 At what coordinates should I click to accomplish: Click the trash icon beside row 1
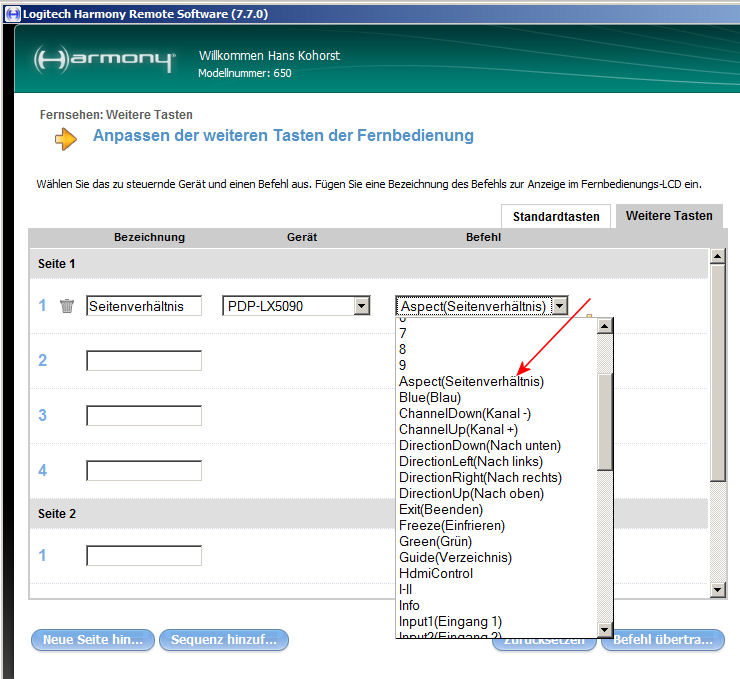[67, 306]
